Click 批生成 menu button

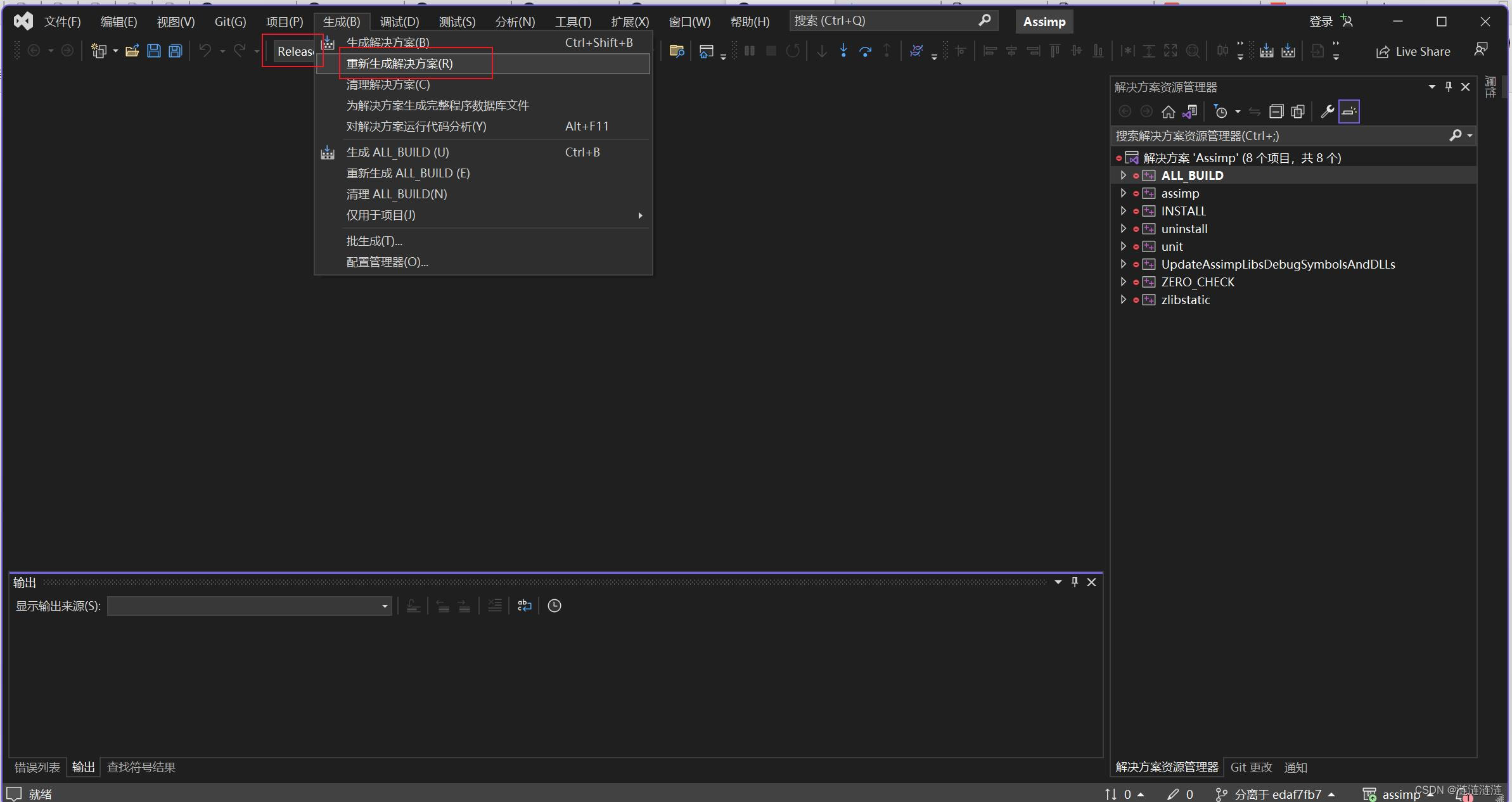374,240
